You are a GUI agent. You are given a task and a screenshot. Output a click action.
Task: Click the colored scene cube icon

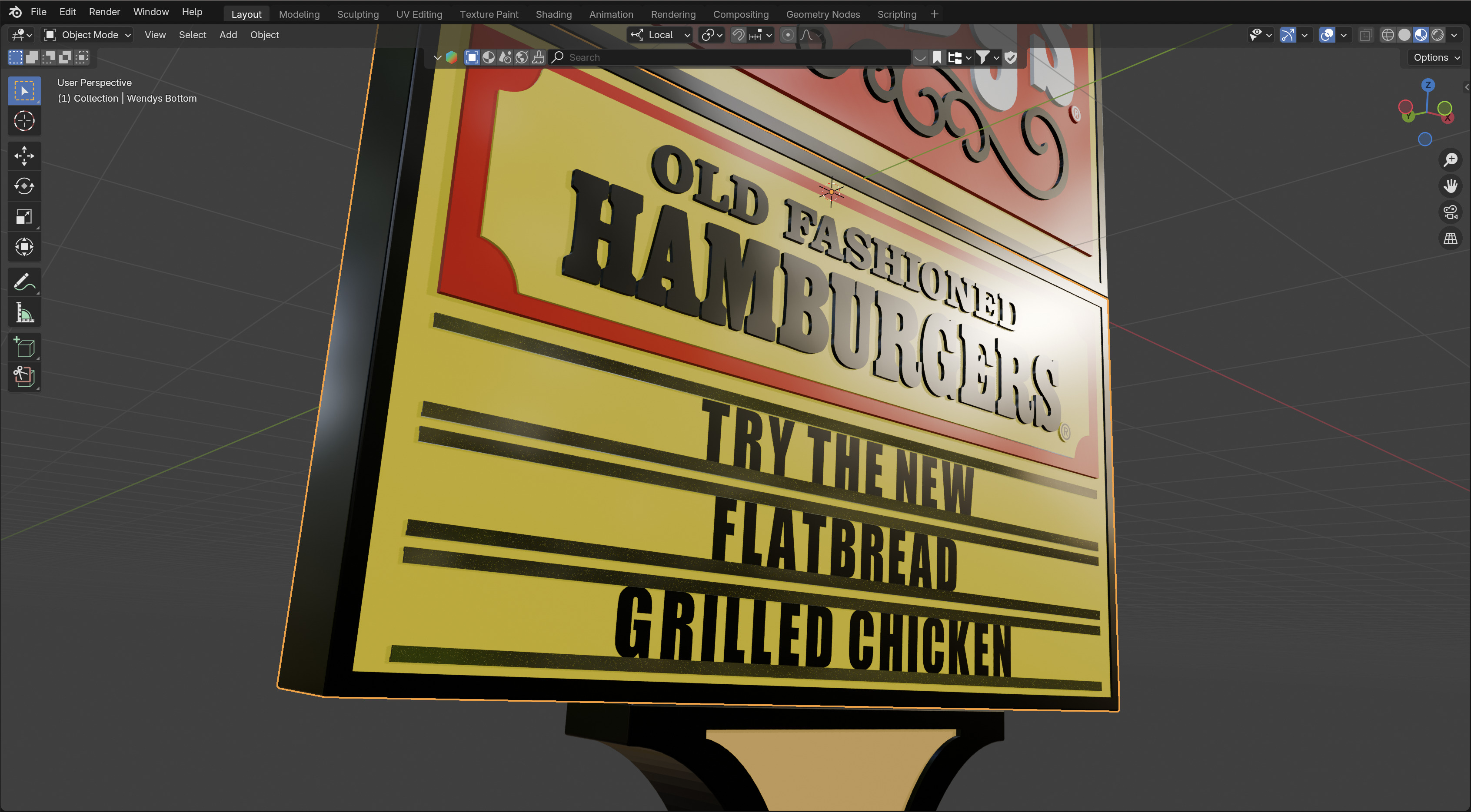point(452,57)
